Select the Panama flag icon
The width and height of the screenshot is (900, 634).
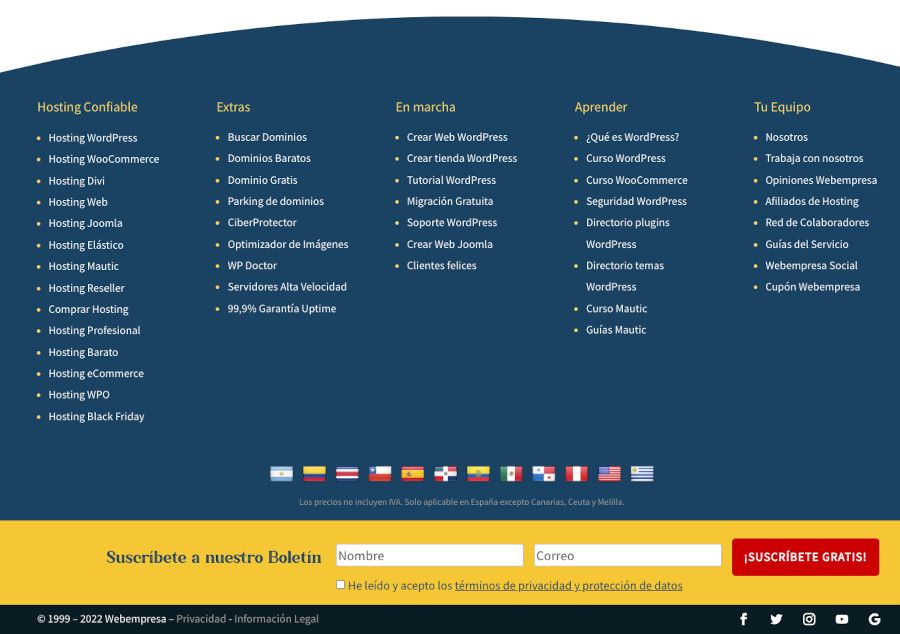tap(544, 473)
